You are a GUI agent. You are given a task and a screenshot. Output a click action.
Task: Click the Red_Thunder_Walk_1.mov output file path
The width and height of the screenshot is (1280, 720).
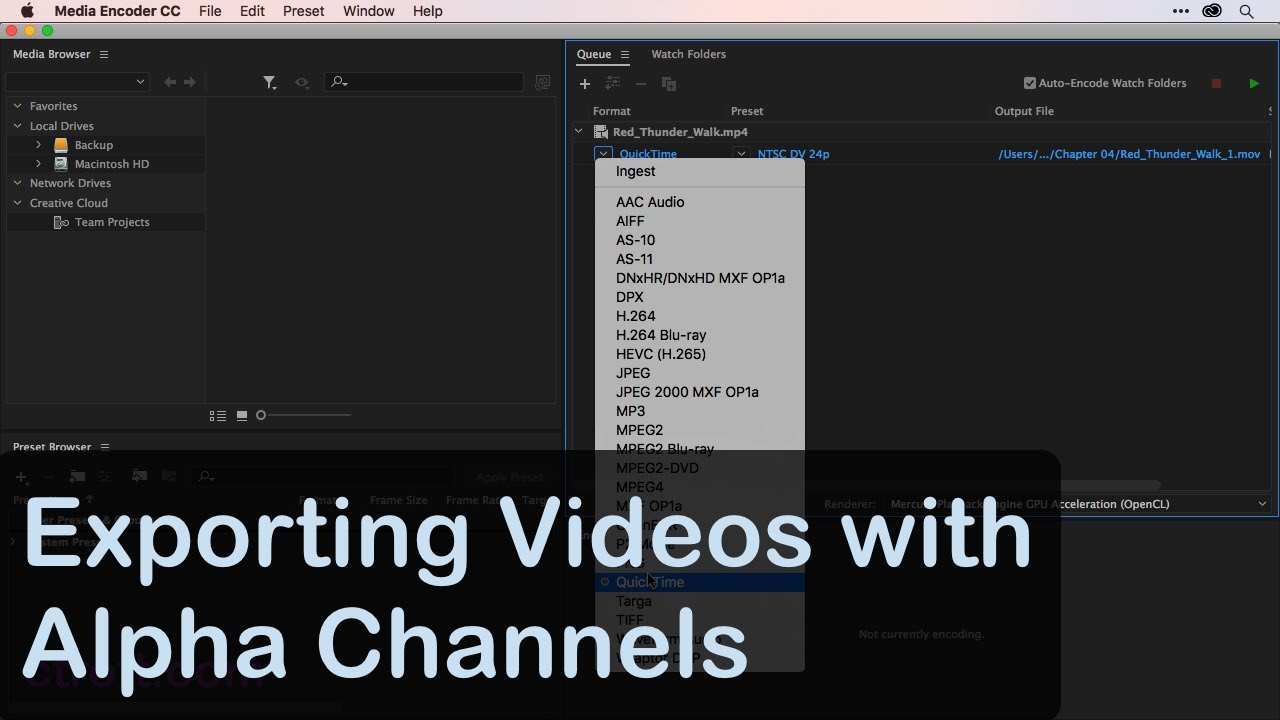[1129, 154]
